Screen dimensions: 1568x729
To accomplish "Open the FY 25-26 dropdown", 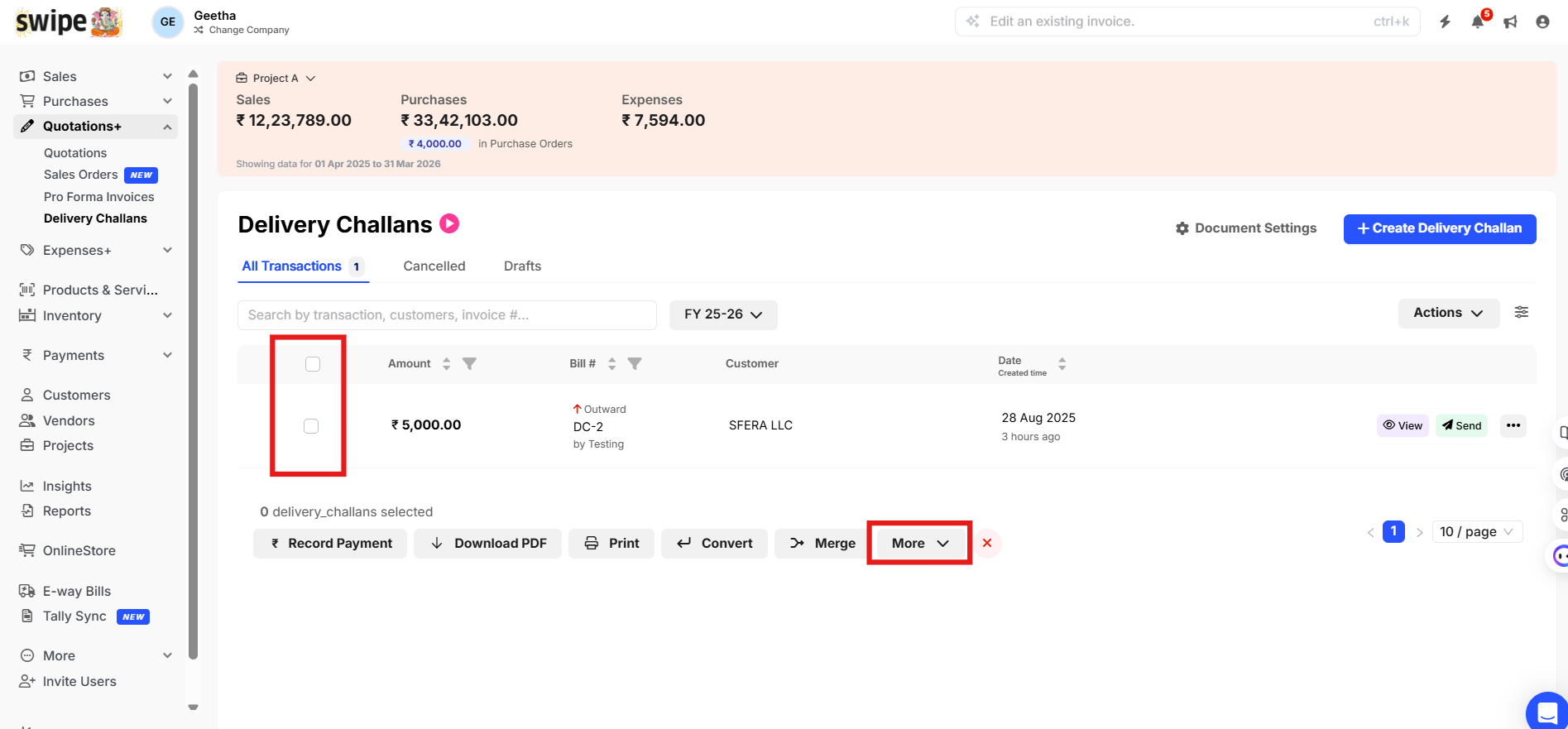I will [x=722, y=314].
